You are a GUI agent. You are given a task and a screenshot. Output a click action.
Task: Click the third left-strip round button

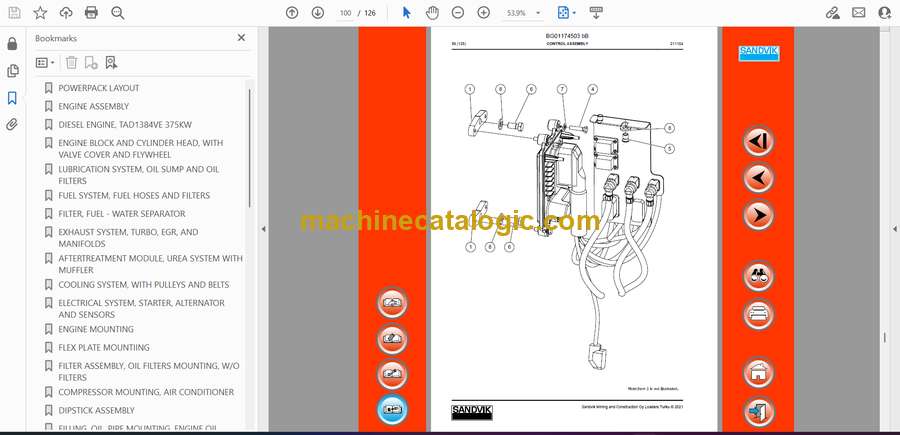tap(392, 374)
